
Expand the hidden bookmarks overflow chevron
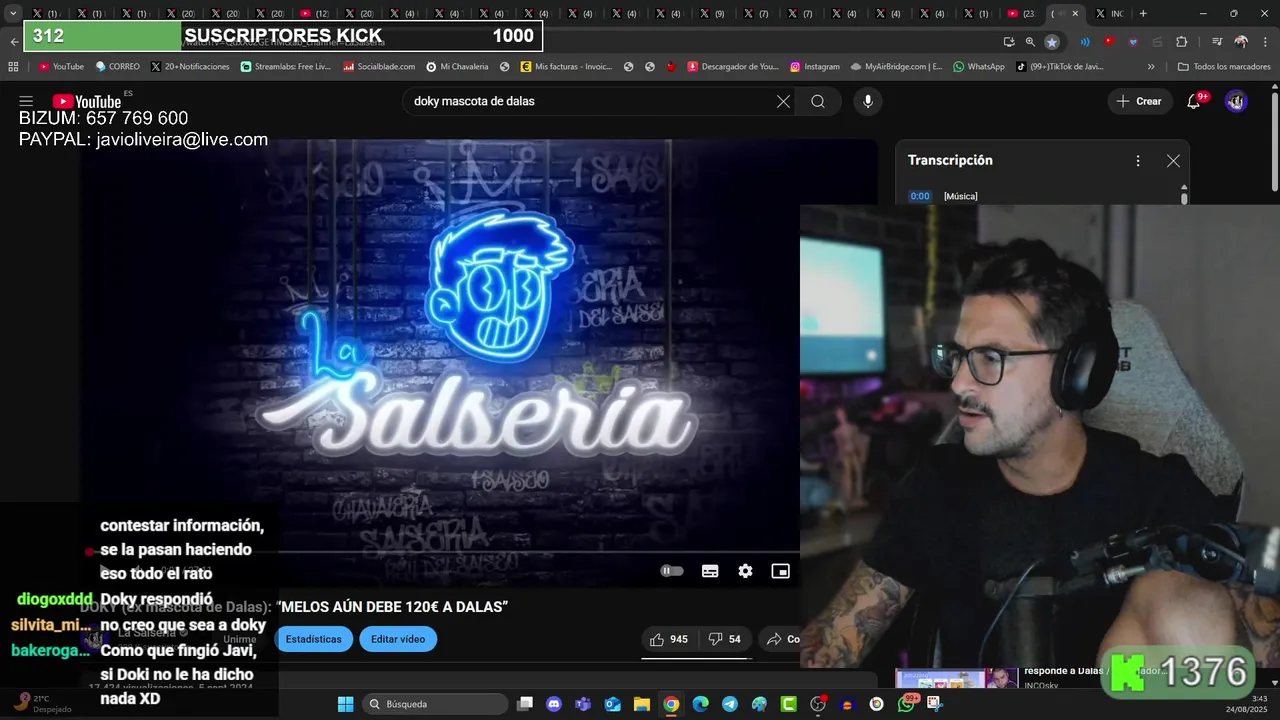click(1151, 67)
